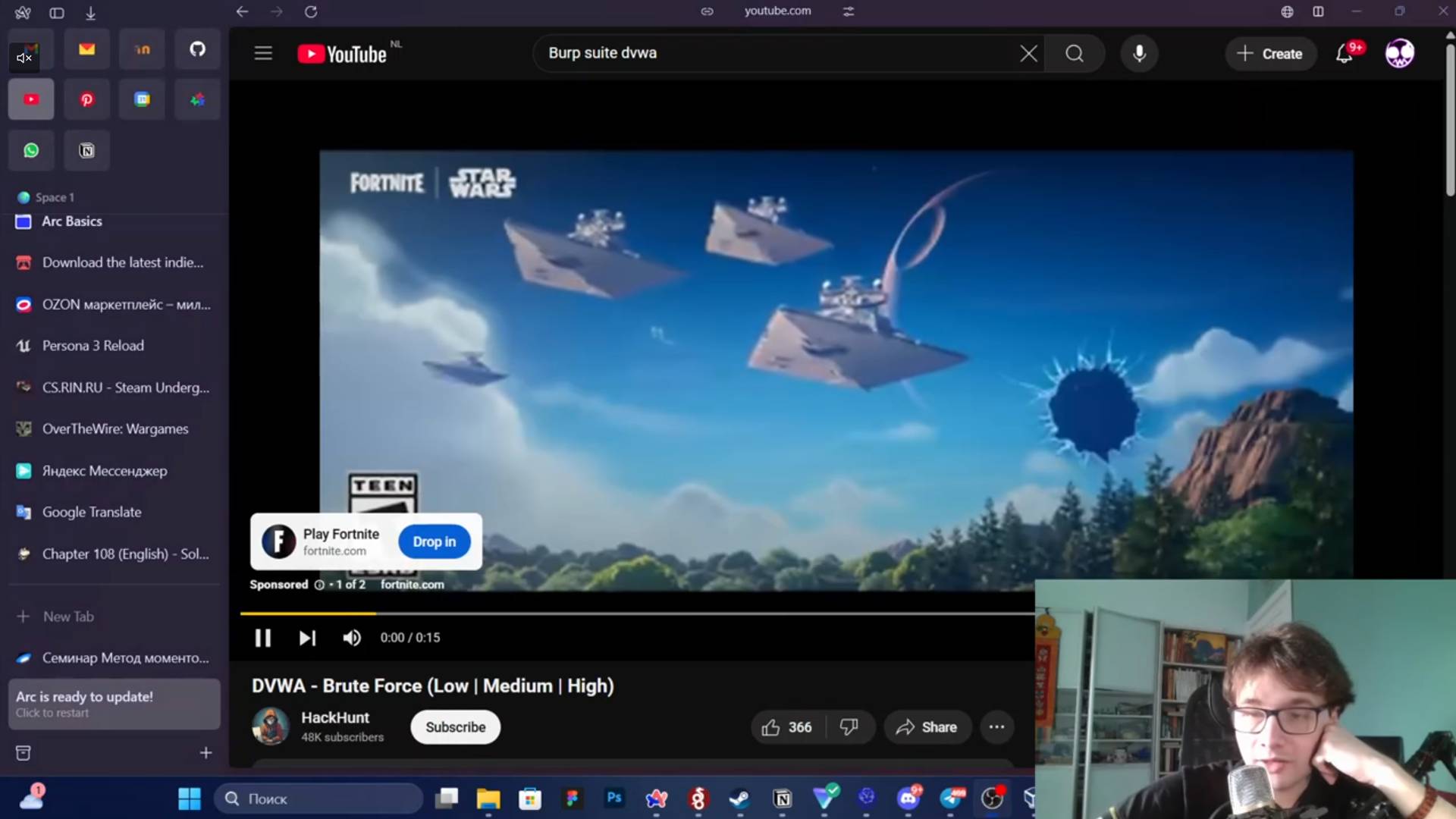Viewport: 1456px width, 819px height.
Task: Click New Tab in the sidebar
Action: click(114, 617)
